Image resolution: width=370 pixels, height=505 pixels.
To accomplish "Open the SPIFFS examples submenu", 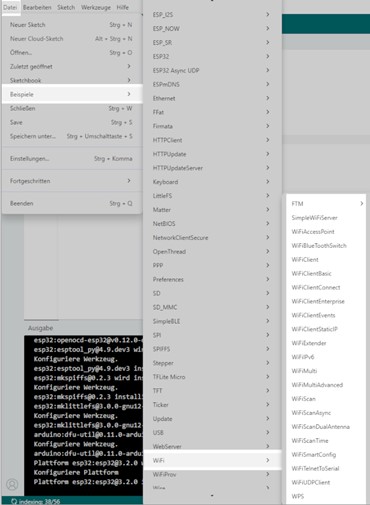I will (212, 349).
